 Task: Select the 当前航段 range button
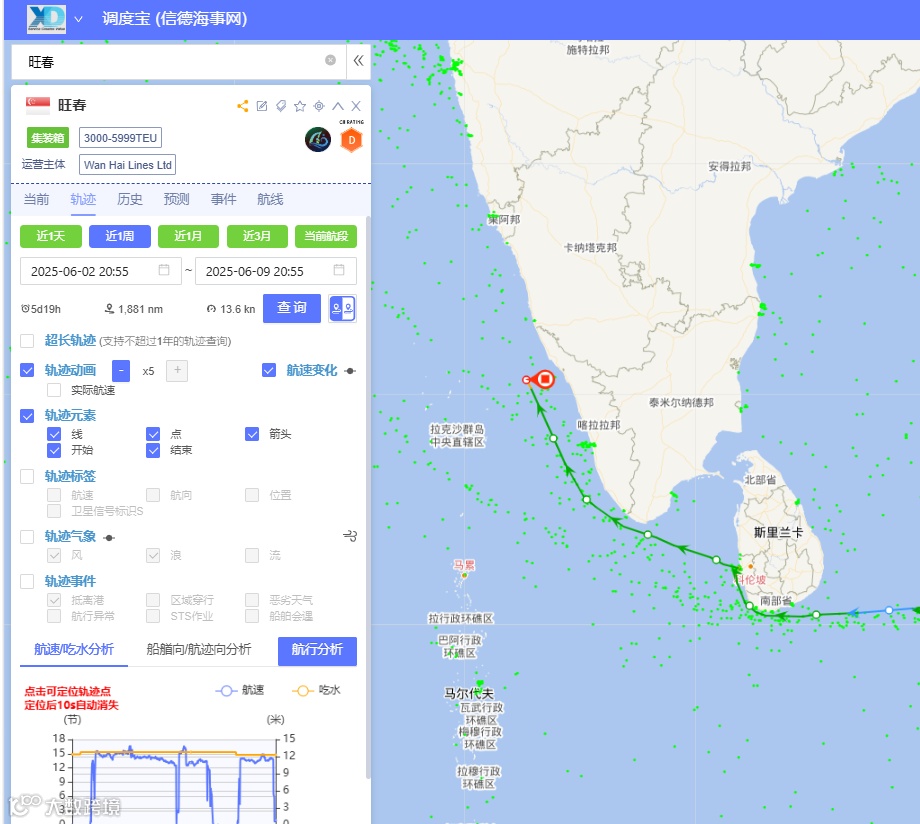(326, 237)
